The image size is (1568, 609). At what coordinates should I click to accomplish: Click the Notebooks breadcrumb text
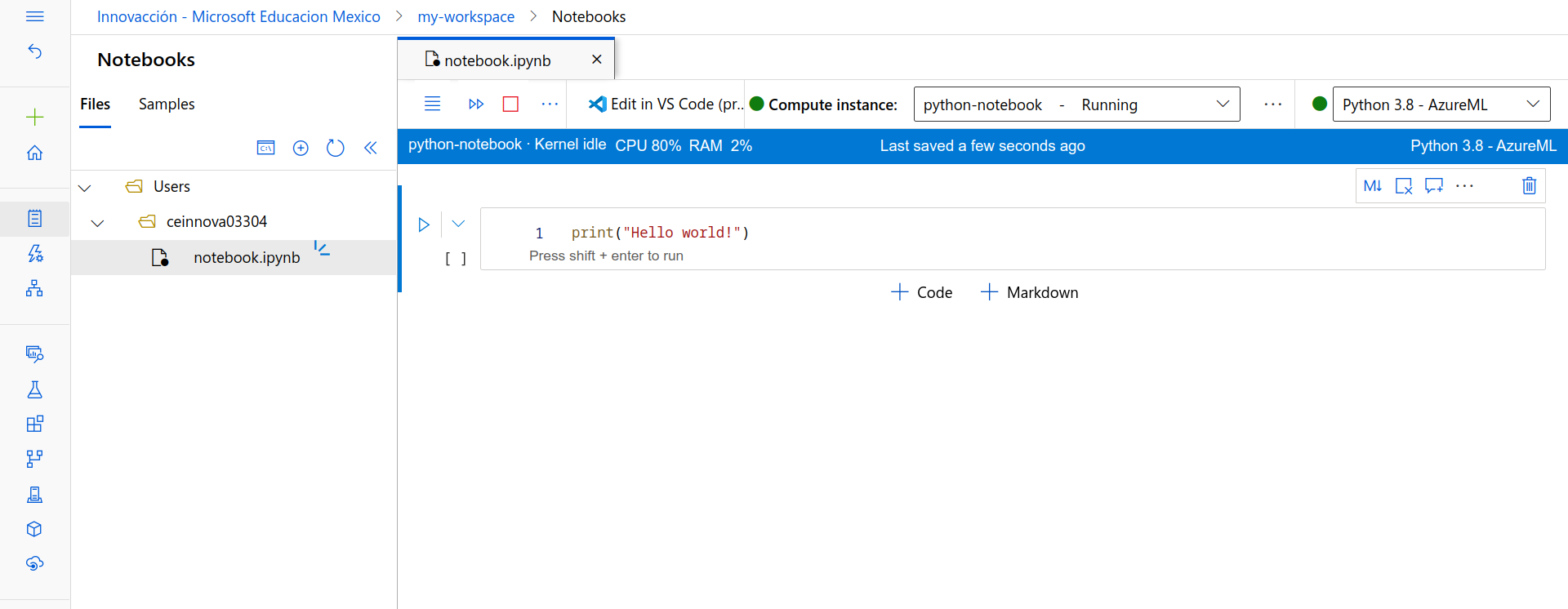coord(589,17)
